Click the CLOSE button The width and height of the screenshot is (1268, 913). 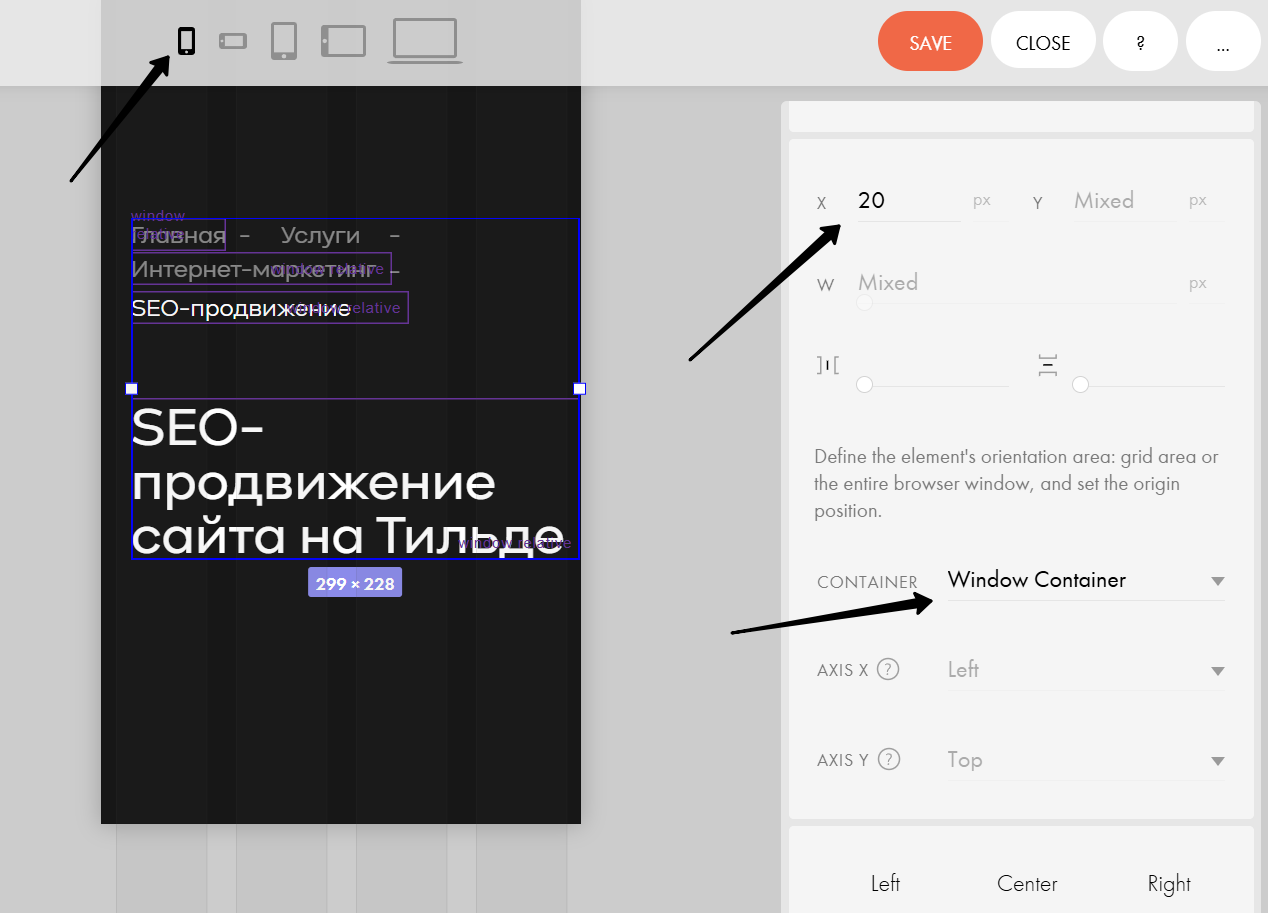[1043, 42]
